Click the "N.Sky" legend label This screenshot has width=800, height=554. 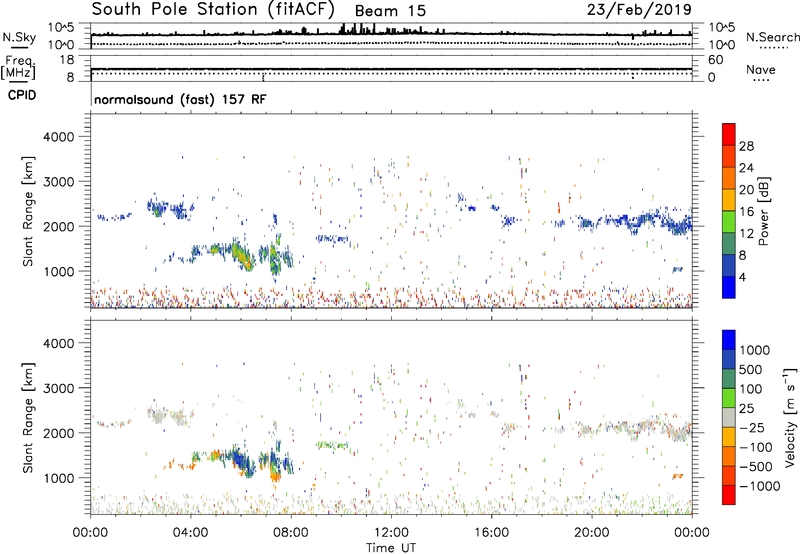19,37
